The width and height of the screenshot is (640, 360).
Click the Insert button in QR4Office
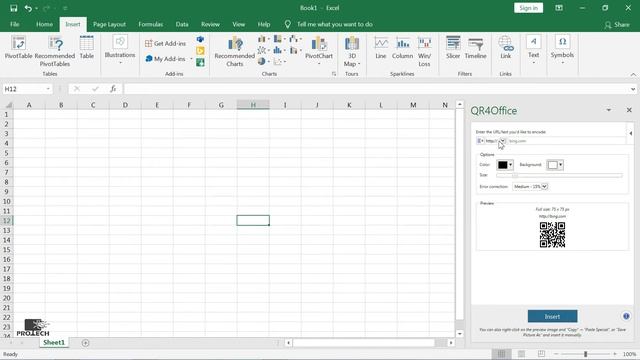click(x=552, y=316)
